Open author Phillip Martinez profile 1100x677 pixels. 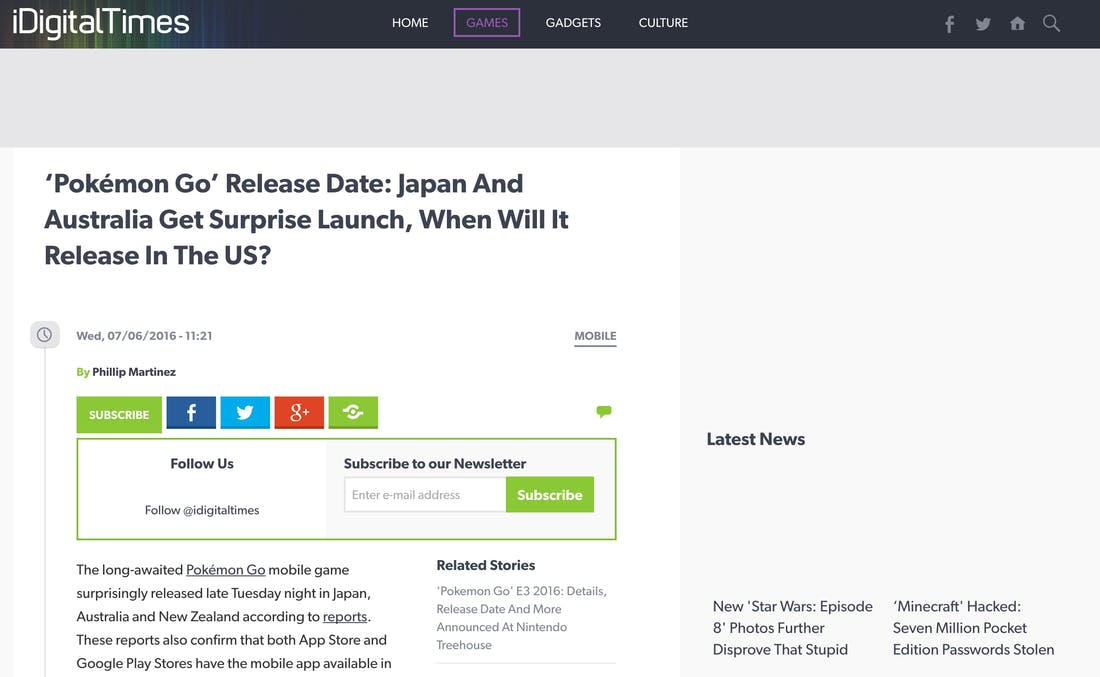point(134,372)
